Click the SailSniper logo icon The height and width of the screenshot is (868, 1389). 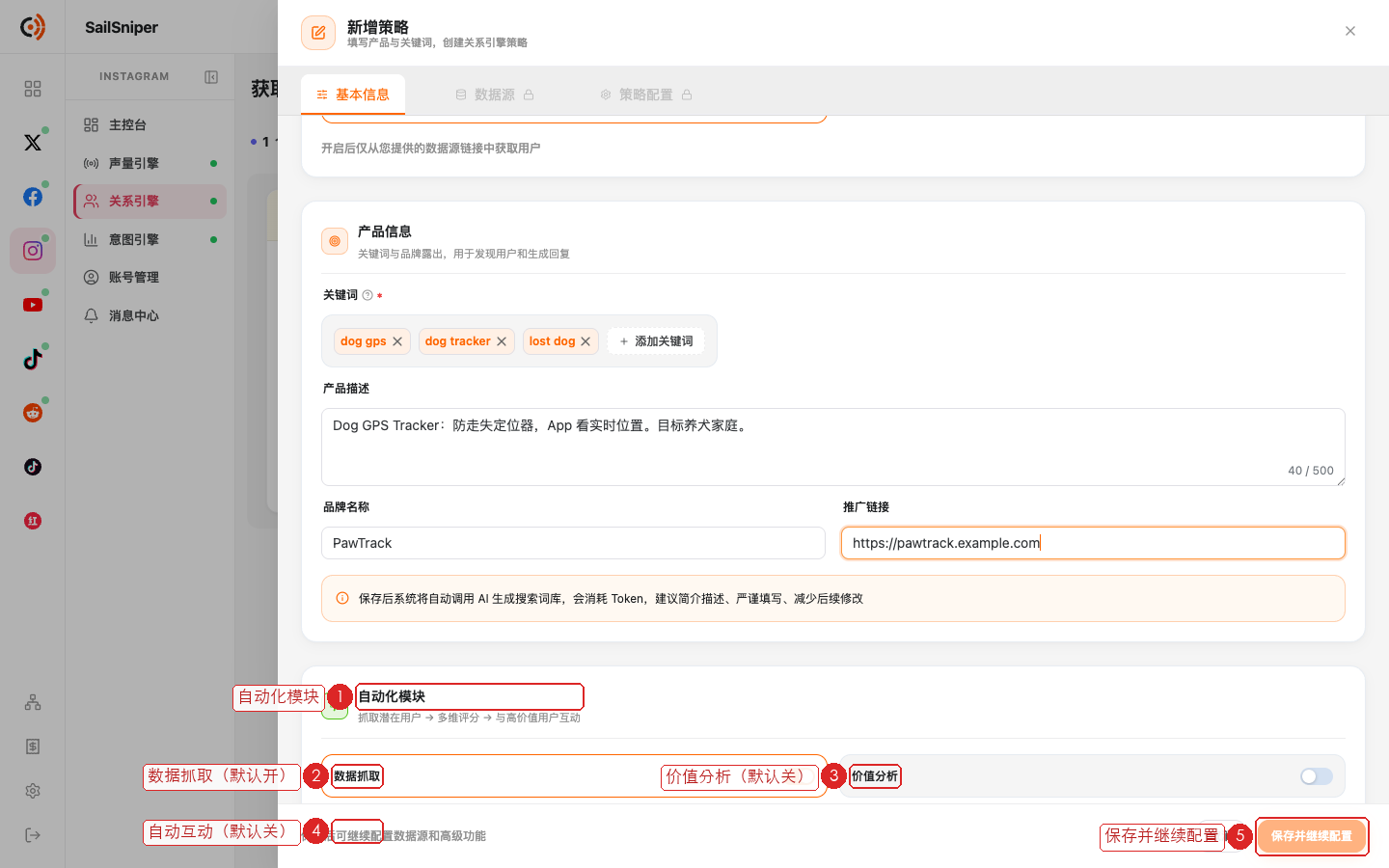33,27
